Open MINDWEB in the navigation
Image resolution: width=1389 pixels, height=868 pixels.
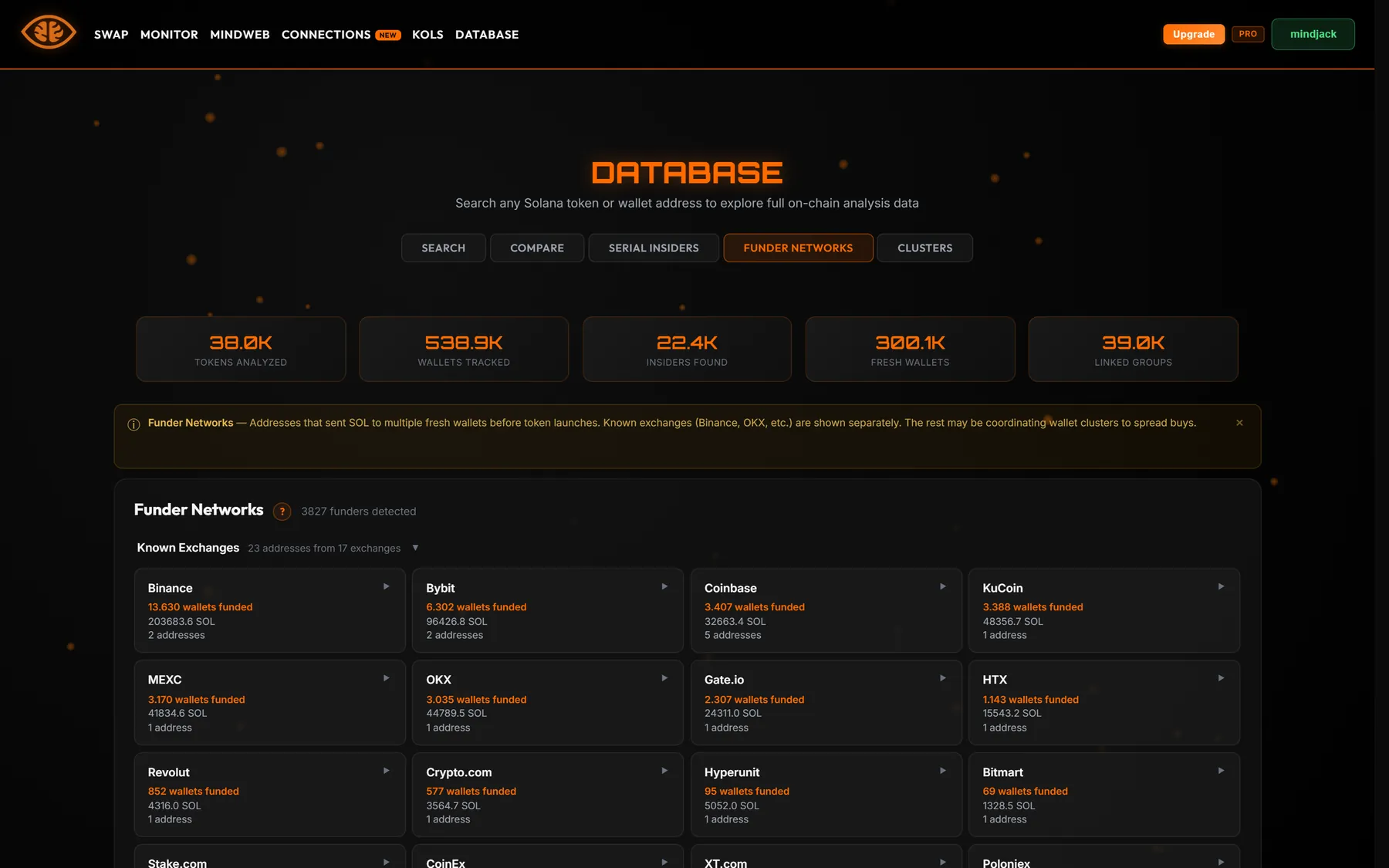(x=240, y=35)
